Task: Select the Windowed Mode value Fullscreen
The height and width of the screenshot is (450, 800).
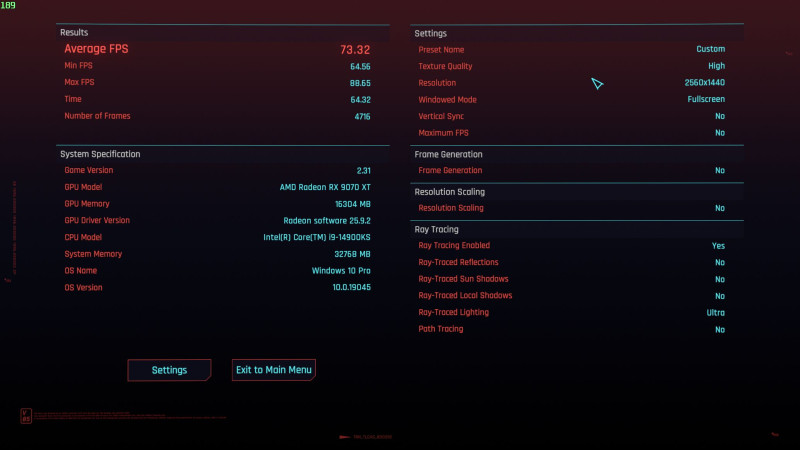Action: coord(706,99)
